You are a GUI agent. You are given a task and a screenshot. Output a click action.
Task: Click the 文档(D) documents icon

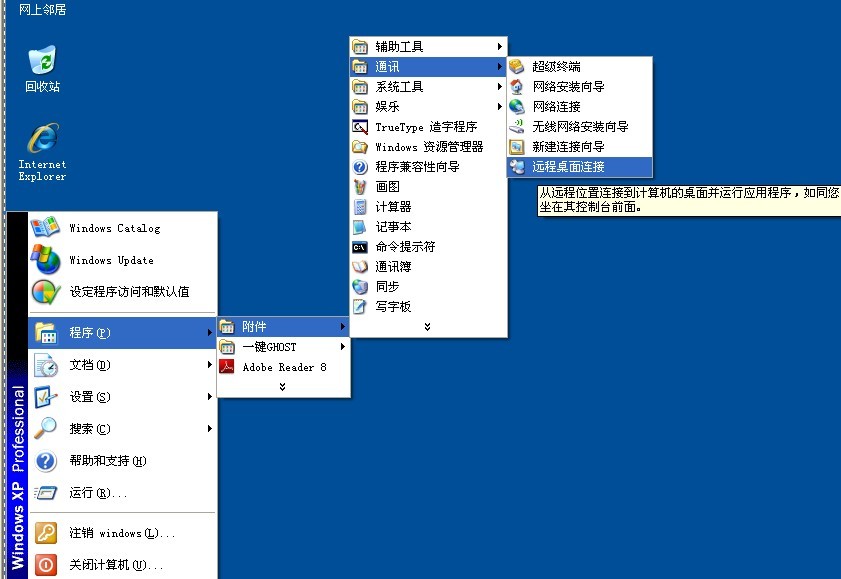[46, 365]
